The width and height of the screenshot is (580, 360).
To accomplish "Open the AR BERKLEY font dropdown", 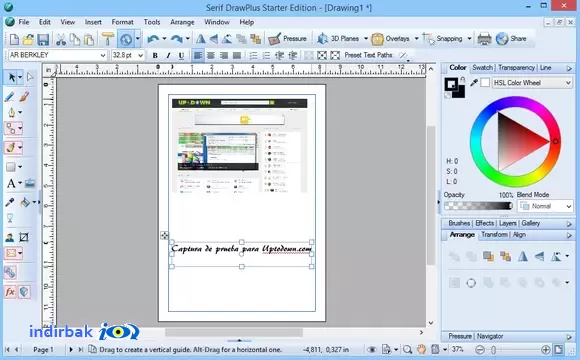I will pyautogui.click(x=103, y=55).
